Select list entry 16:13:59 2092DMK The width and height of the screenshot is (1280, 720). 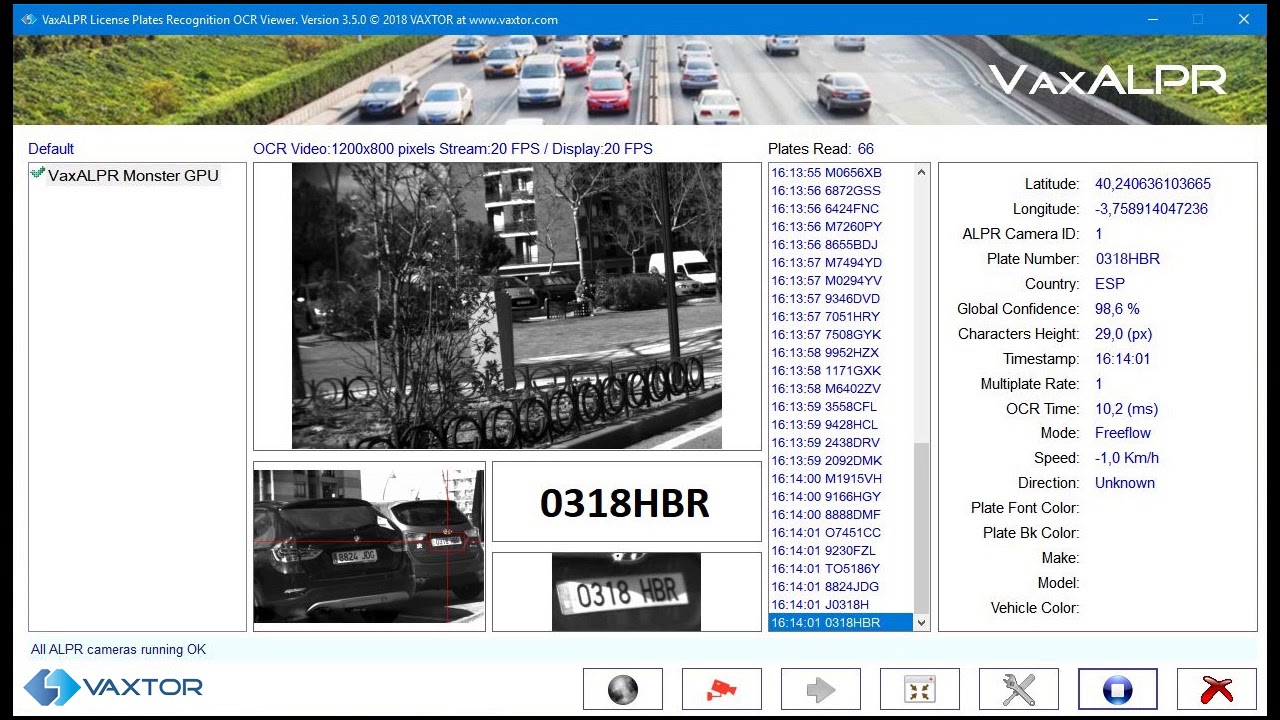841,460
